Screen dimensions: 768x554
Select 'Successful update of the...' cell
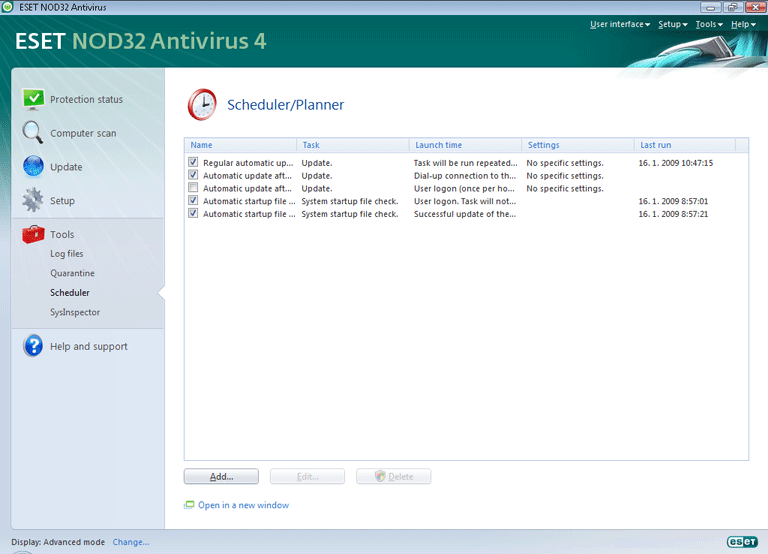465,214
